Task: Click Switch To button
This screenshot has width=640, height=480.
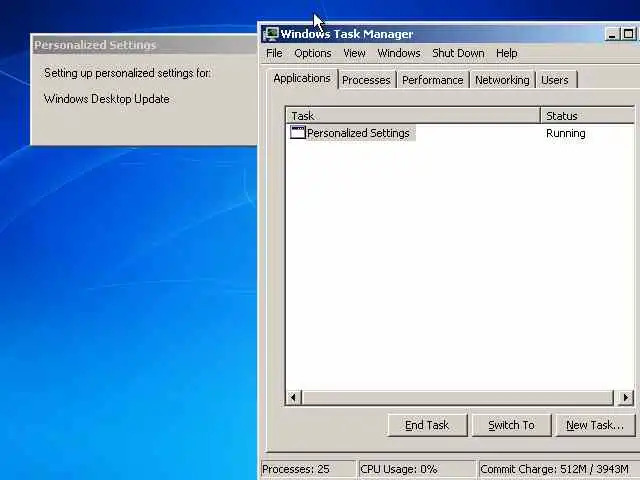Action: 511,425
